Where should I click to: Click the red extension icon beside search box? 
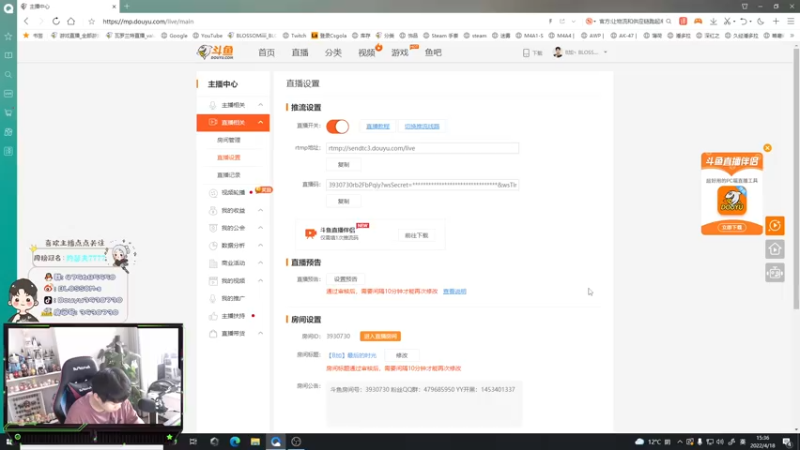coord(683,21)
